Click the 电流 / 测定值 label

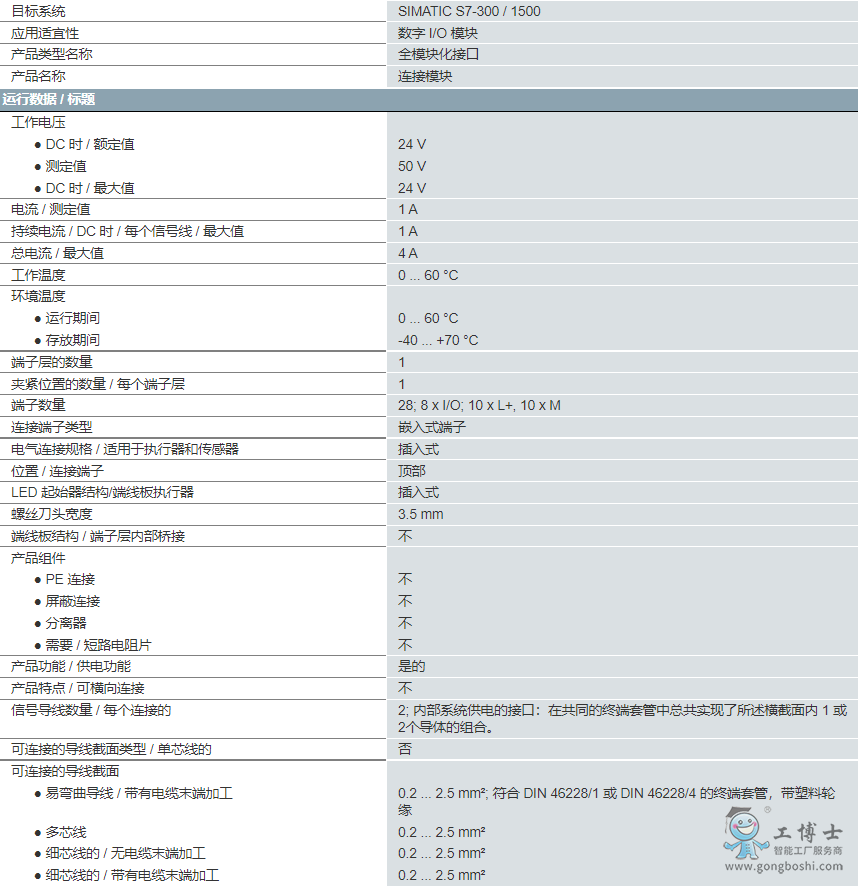click(51, 210)
